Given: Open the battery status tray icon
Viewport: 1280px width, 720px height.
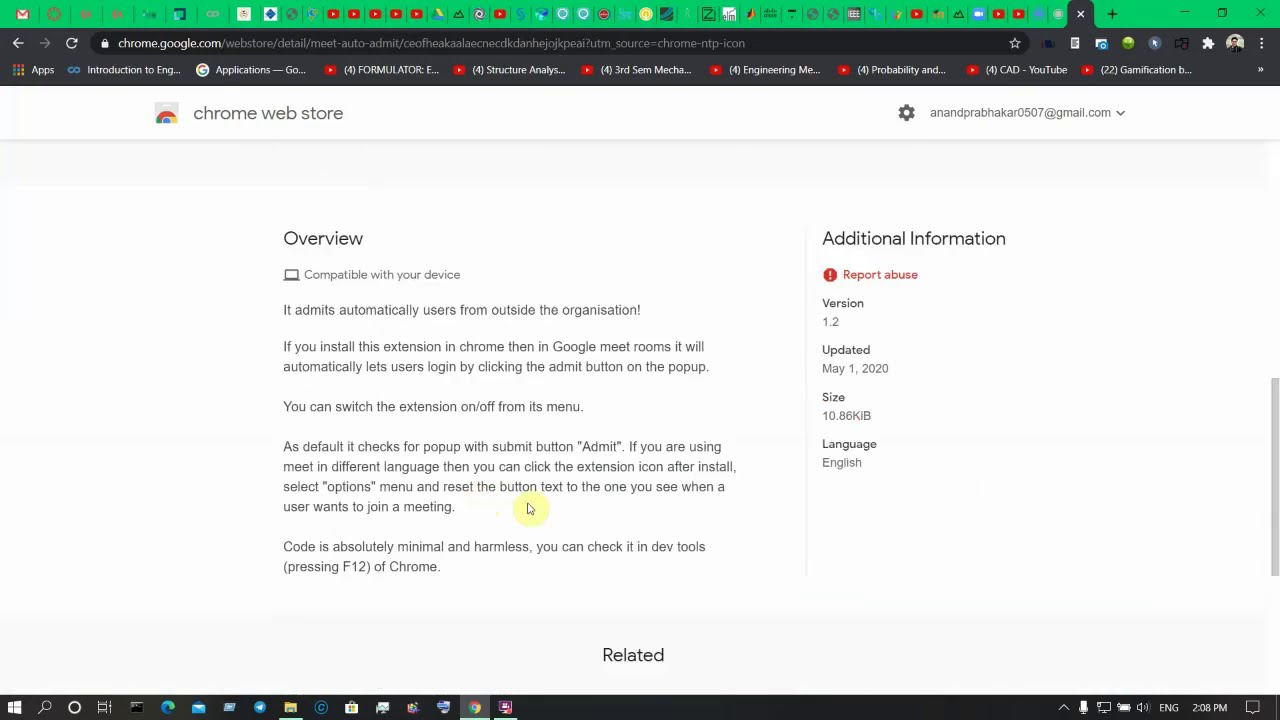Looking at the screenshot, I should click(x=1123, y=707).
